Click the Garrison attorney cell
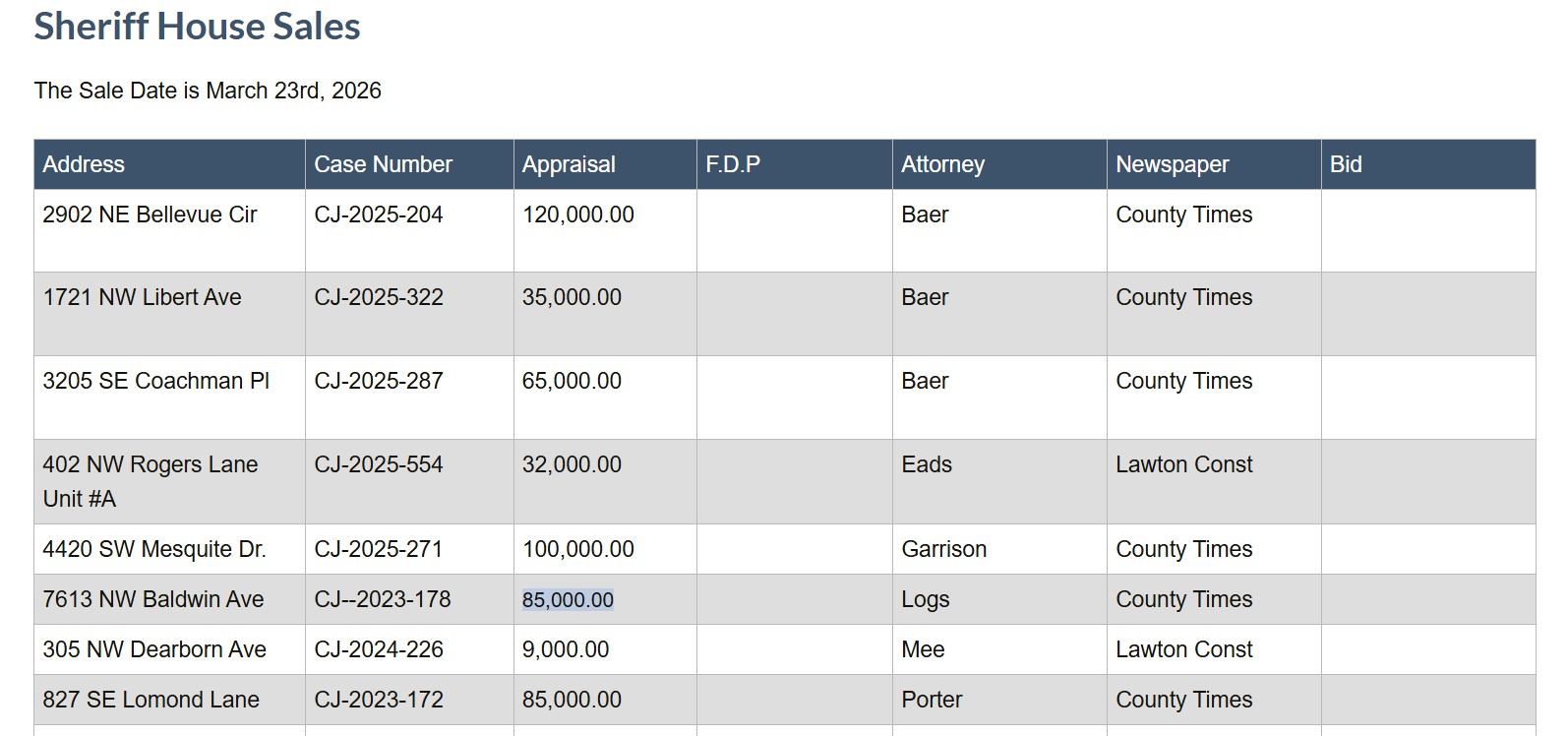1568x736 pixels. [x=943, y=549]
